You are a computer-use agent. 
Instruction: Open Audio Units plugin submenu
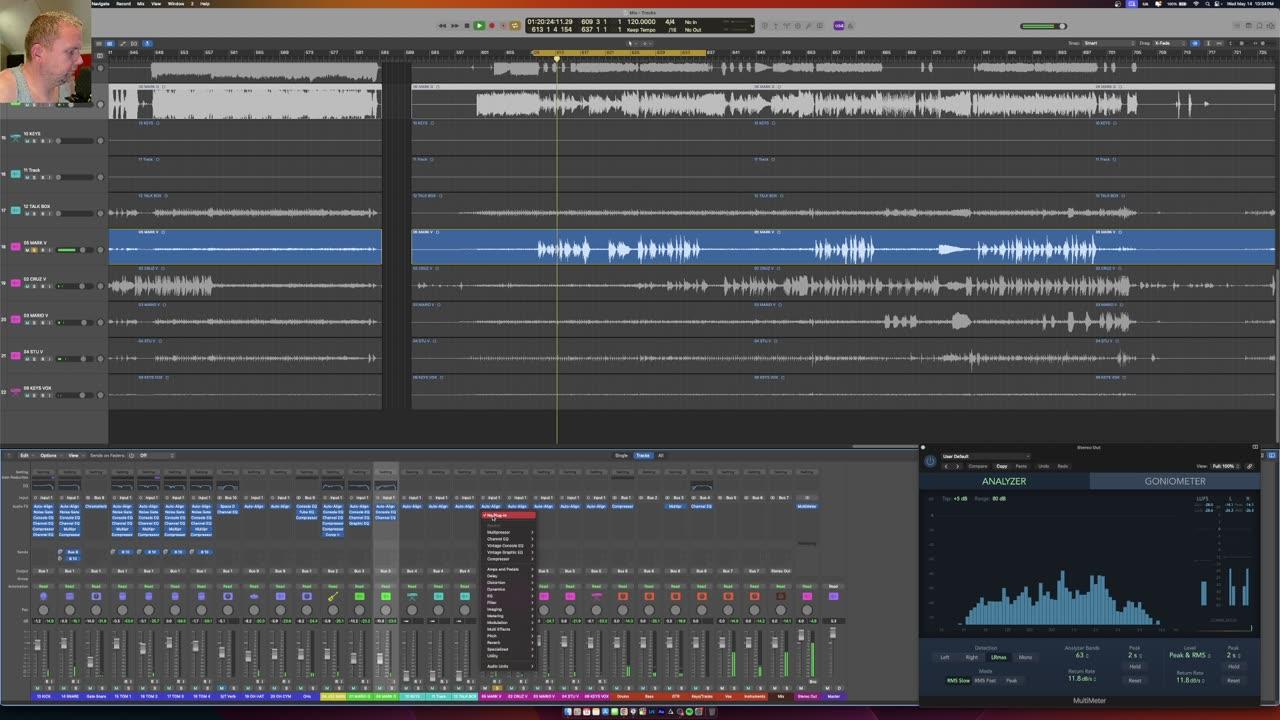(x=509, y=666)
